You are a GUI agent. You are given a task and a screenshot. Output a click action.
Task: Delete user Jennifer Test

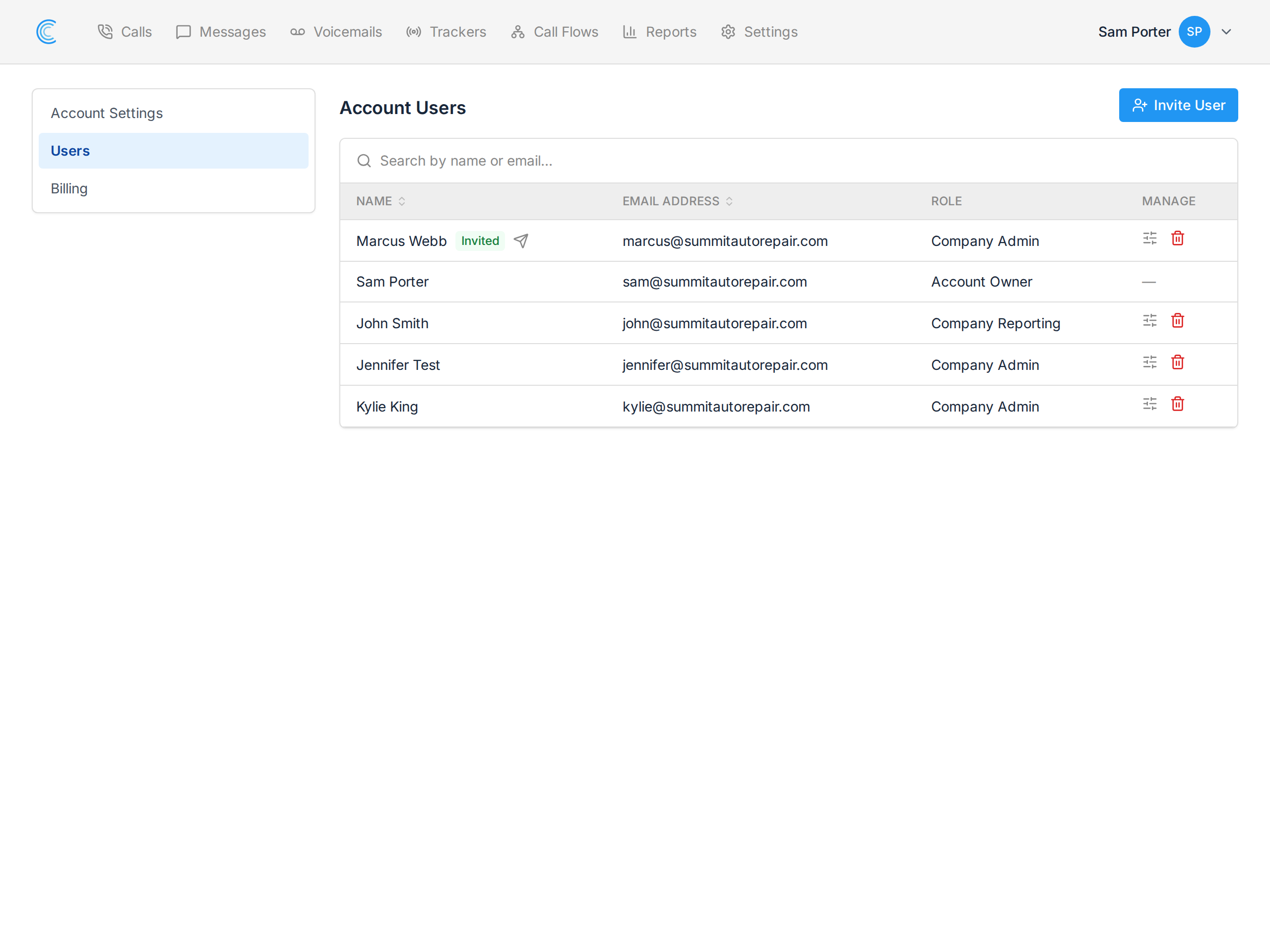click(1178, 362)
